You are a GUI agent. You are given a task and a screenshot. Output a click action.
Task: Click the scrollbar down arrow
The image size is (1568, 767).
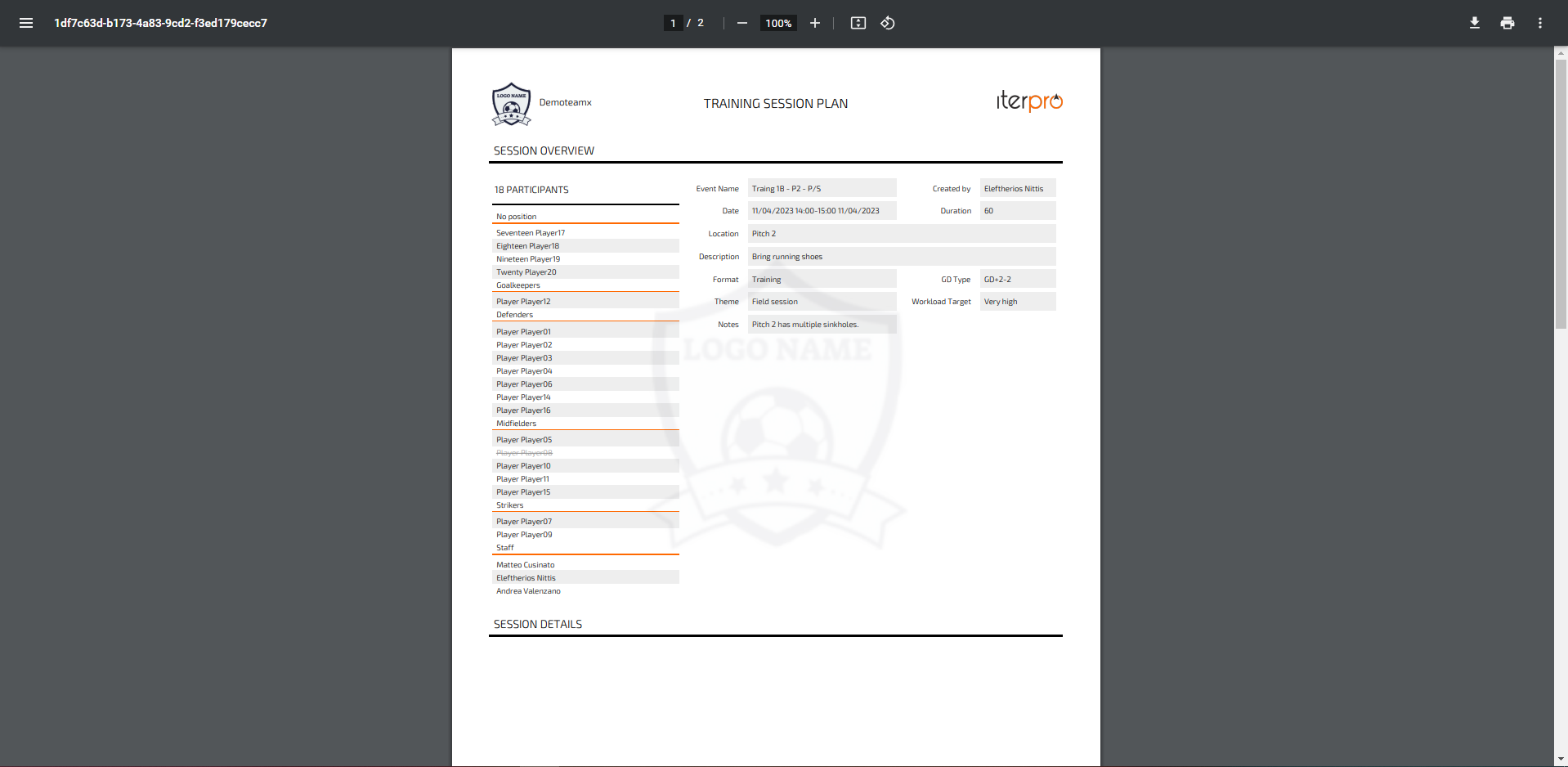pos(1561,760)
